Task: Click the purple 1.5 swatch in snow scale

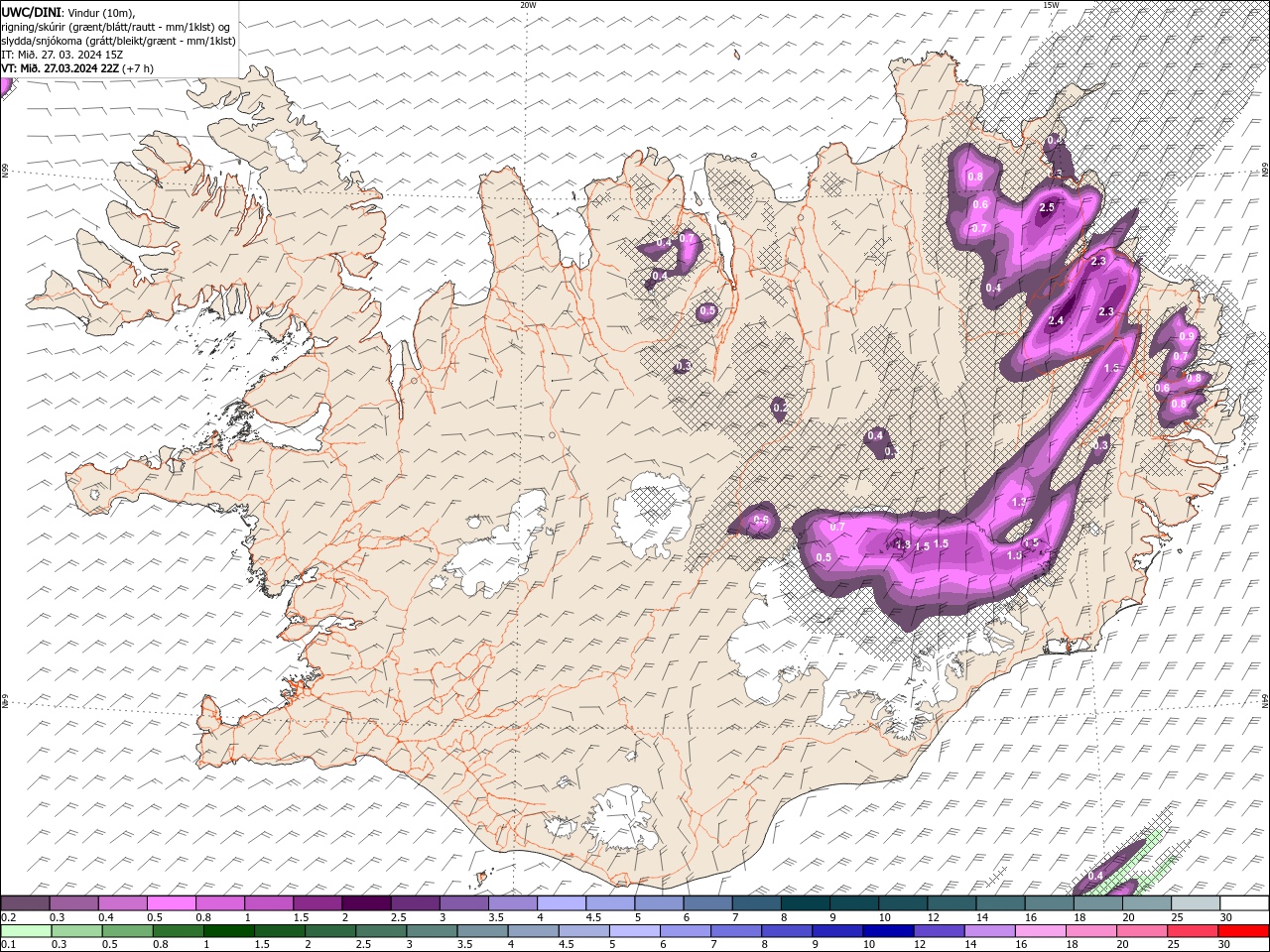Action: (317, 902)
